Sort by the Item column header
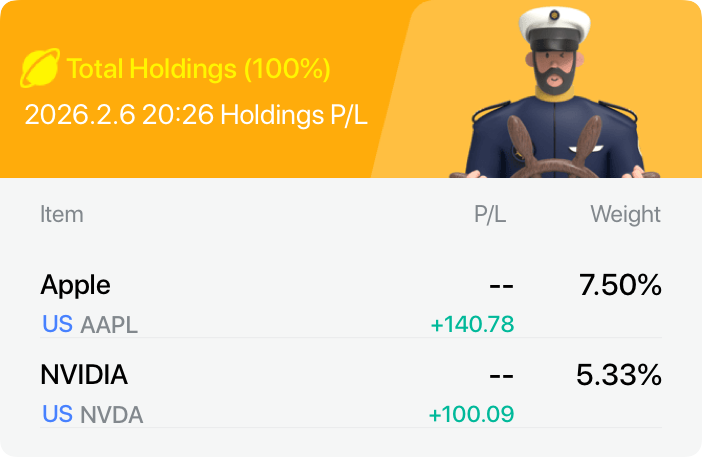Image resolution: width=702 pixels, height=457 pixels. (x=62, y=214)
